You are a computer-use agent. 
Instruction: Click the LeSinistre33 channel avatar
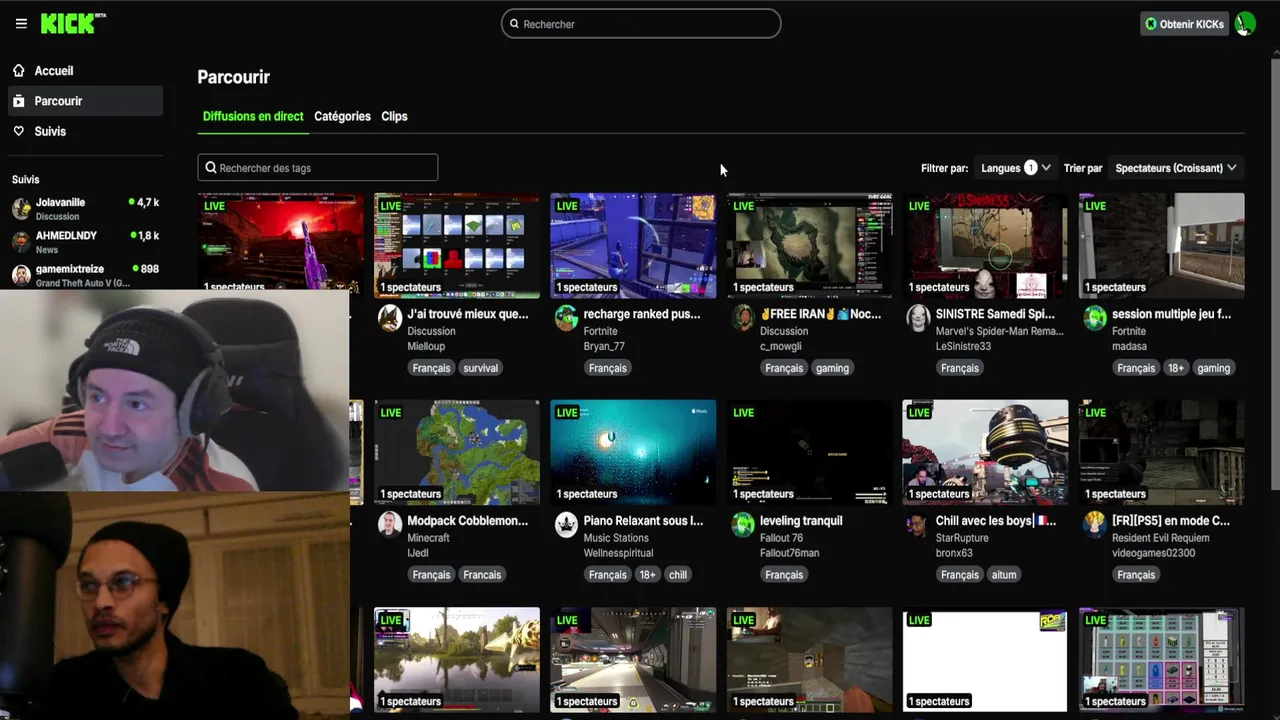(918, 318)
